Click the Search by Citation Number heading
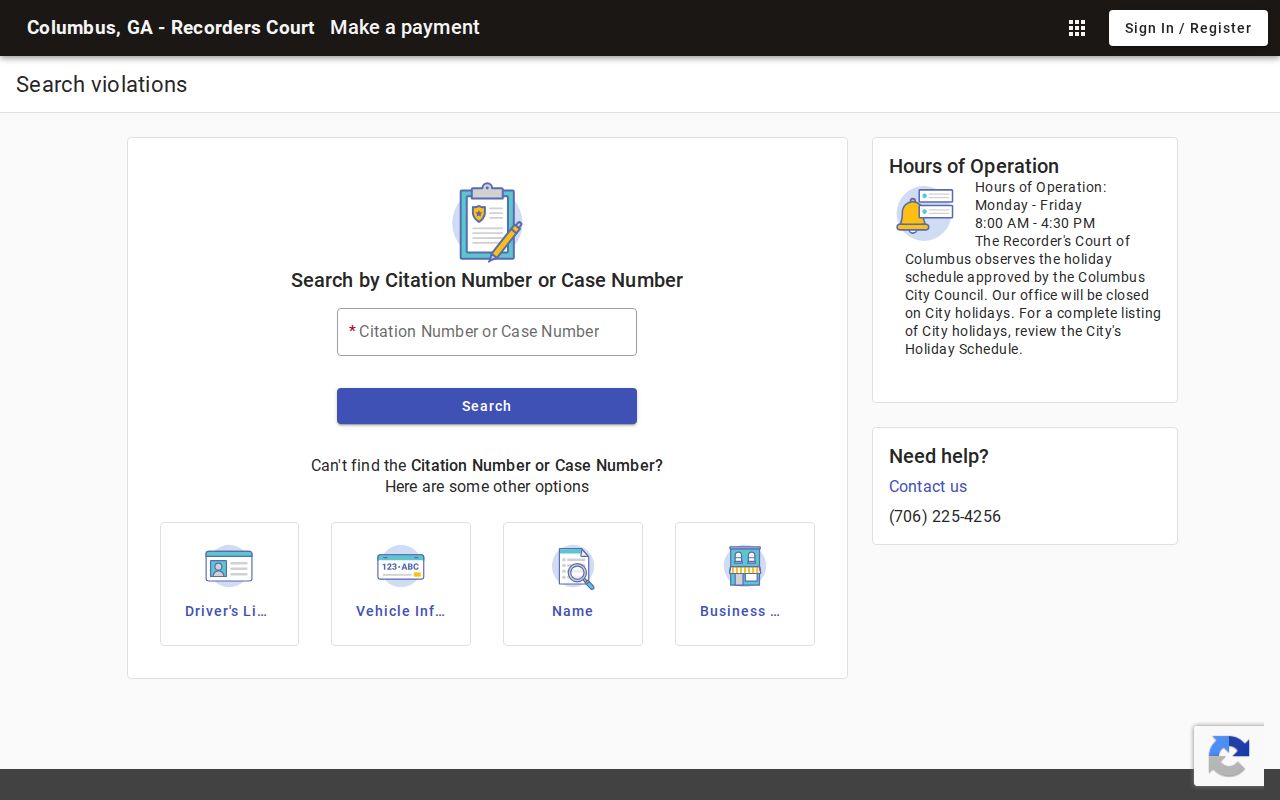Screen dimensions: 1280x800 (487, 280)
